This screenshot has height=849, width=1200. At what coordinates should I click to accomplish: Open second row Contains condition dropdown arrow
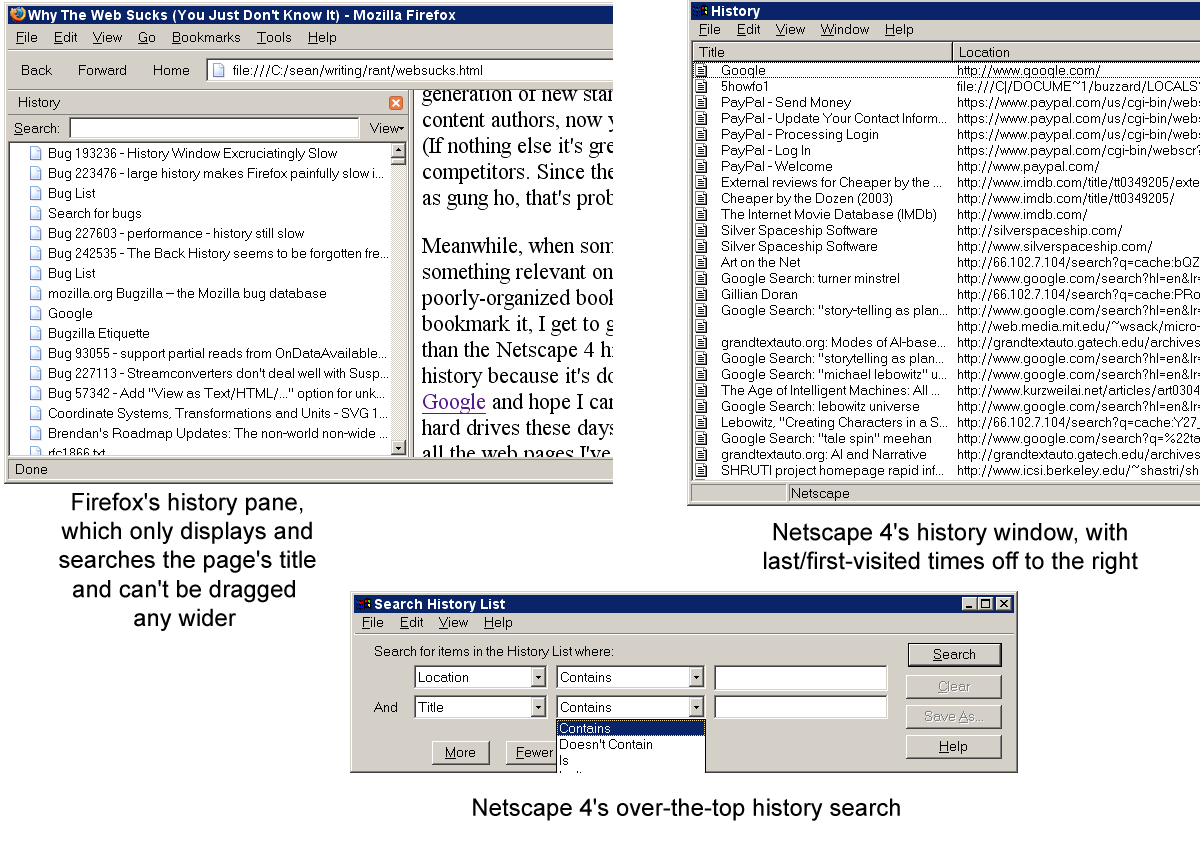(x=696, y=707)
